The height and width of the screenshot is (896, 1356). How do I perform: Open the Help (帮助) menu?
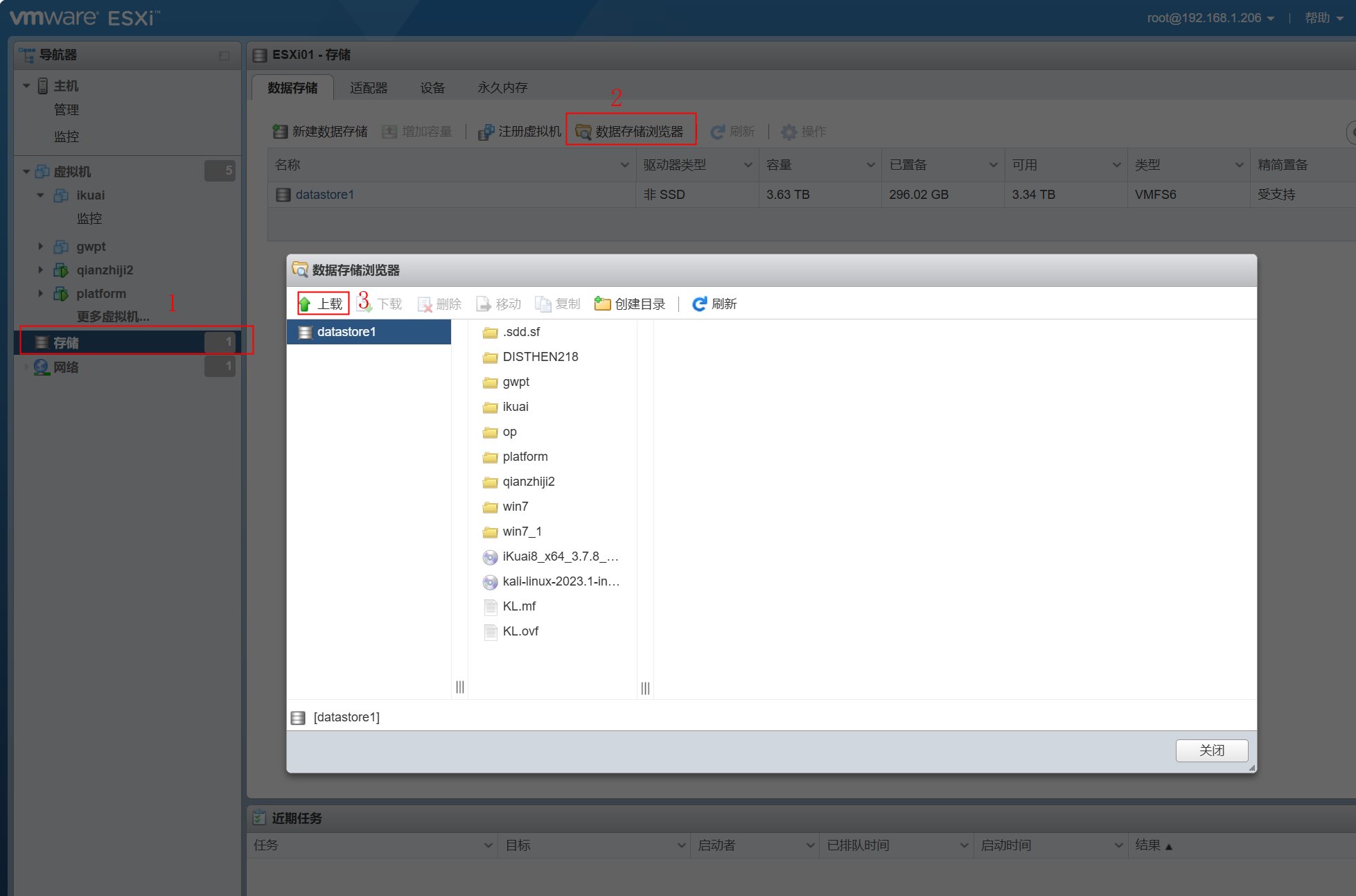tap(1323, 18)
